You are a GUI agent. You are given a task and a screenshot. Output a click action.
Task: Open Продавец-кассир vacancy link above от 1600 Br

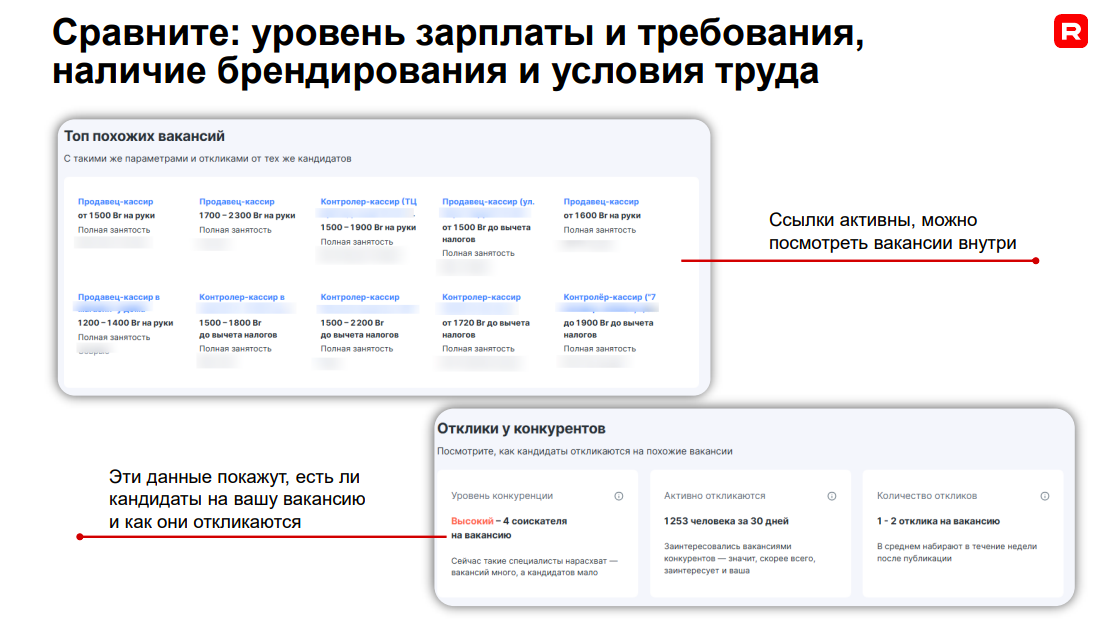(x=601, y=202)
